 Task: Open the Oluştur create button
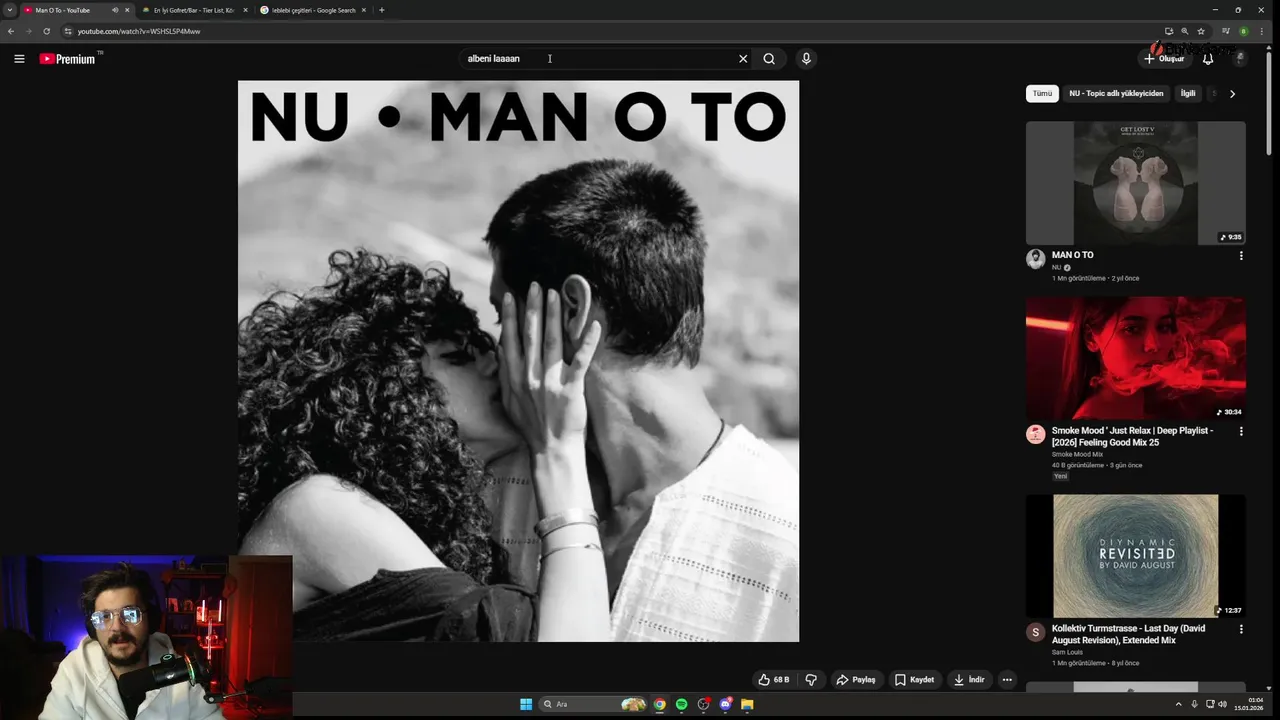coord(1165,59)
